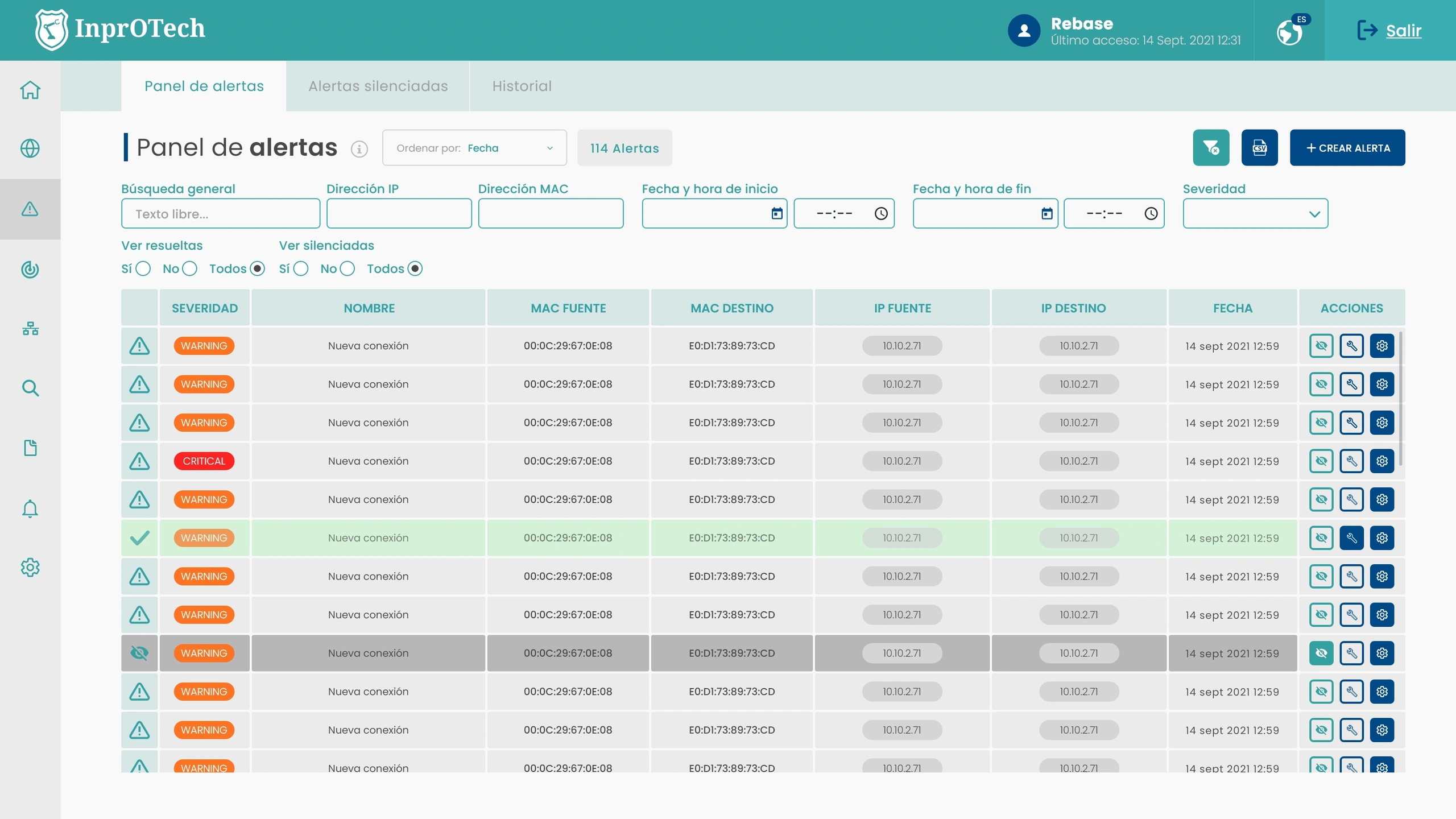
Task: Click the Búsqueda general text field
Action: [221, 213]
